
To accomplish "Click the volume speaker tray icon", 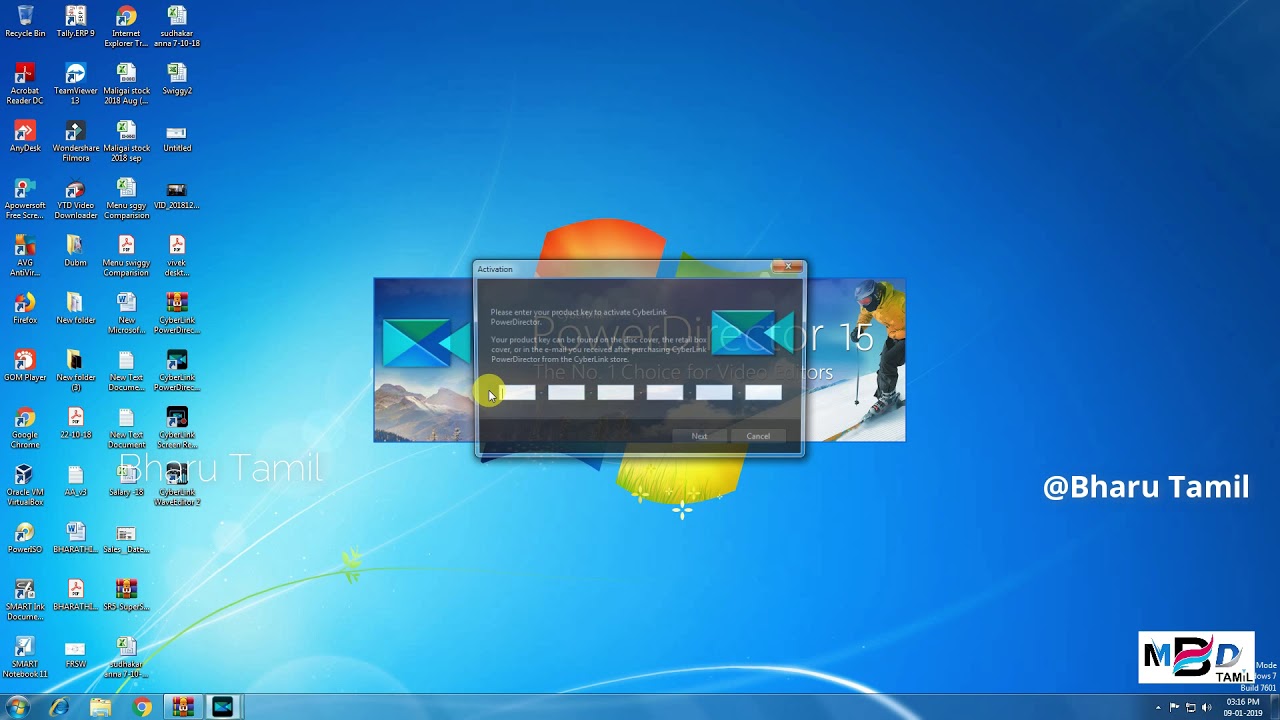I will [x=1206, y=708].
